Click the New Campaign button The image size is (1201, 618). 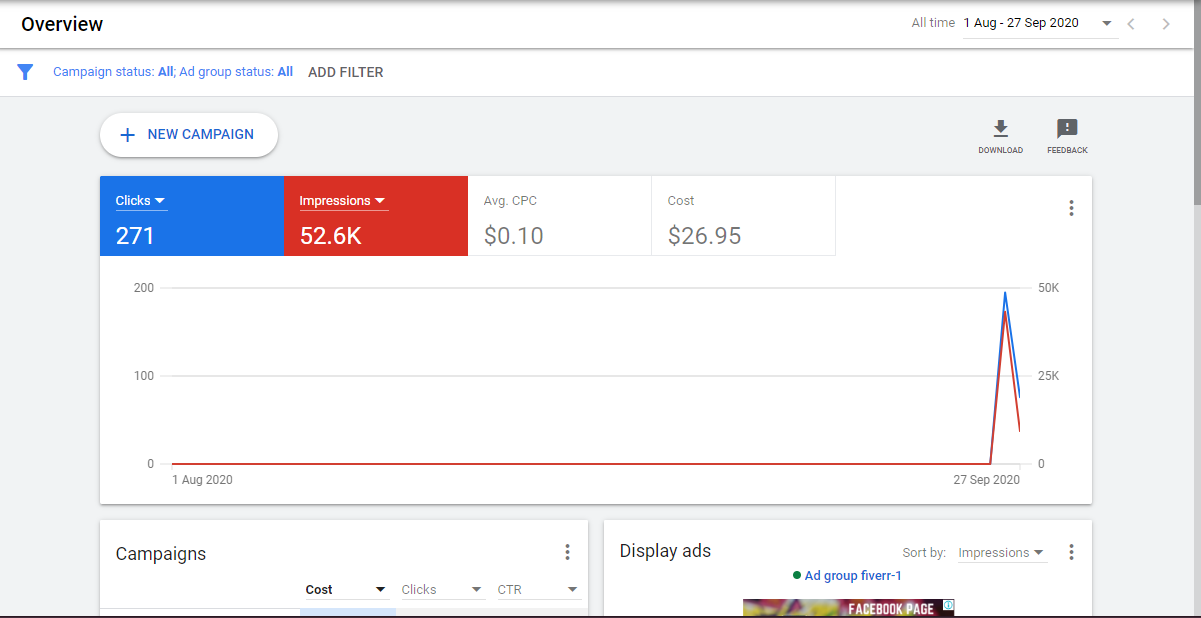188,134
